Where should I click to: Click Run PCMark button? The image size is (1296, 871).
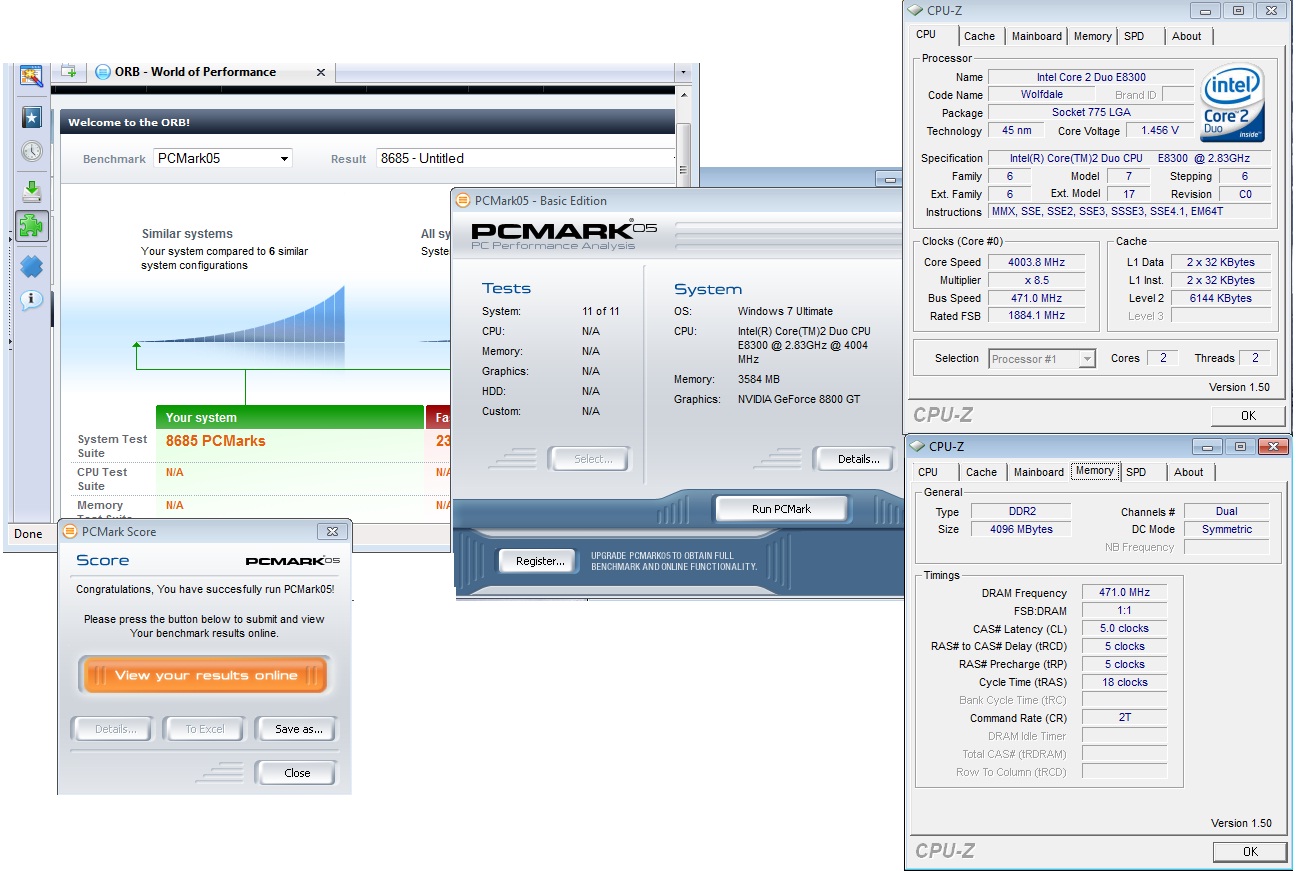(x=781, y=509)
